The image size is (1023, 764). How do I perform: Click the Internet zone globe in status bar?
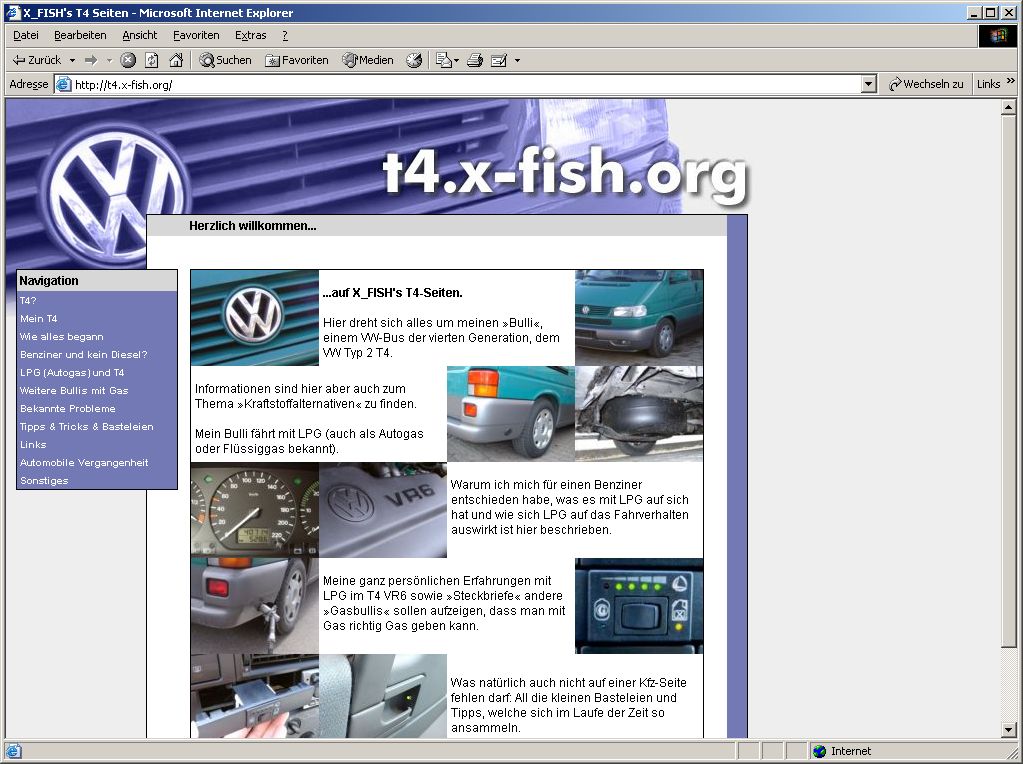pos(820,751)
